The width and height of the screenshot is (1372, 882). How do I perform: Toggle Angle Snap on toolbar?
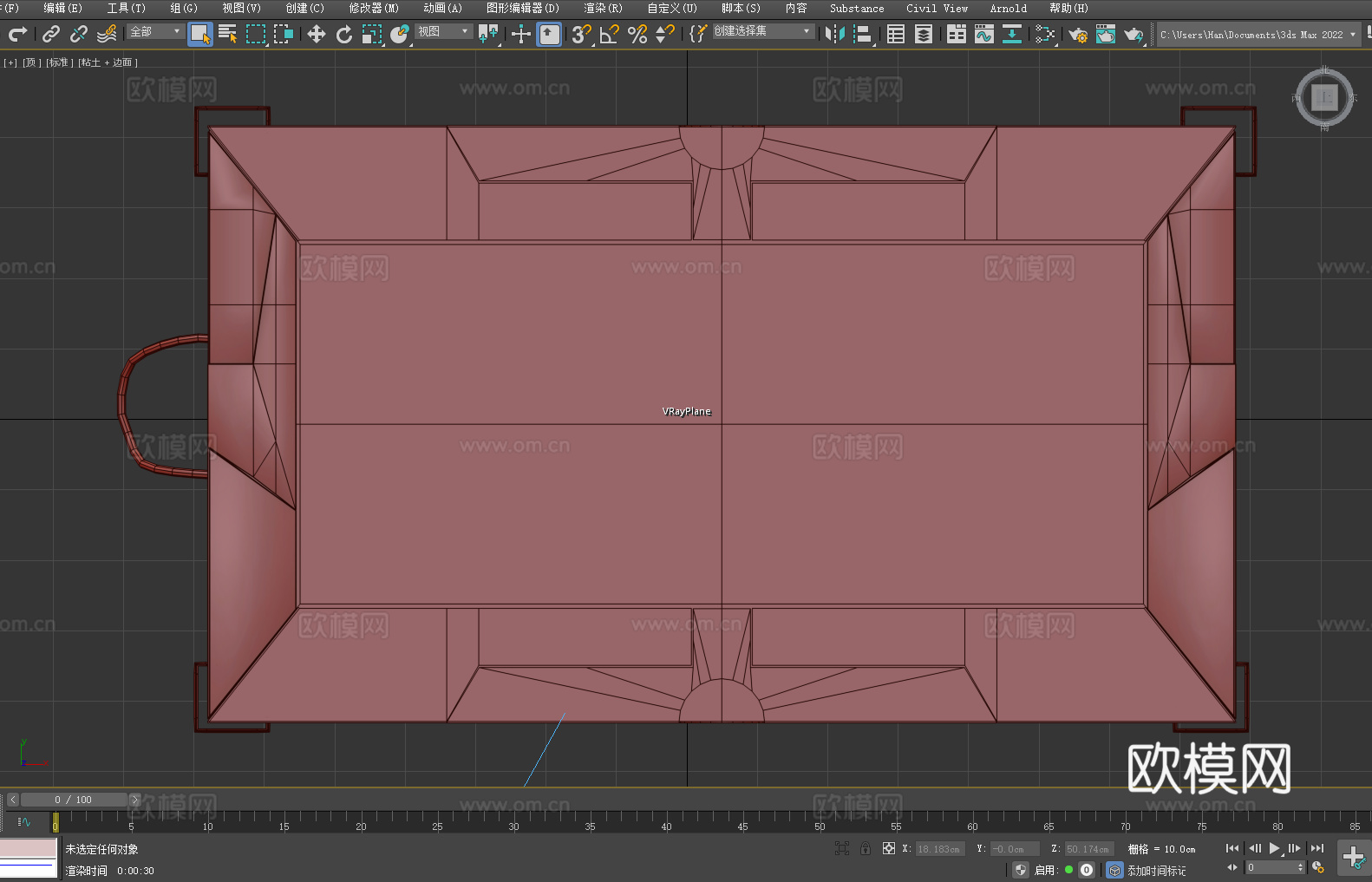click(x=609, y=34)
